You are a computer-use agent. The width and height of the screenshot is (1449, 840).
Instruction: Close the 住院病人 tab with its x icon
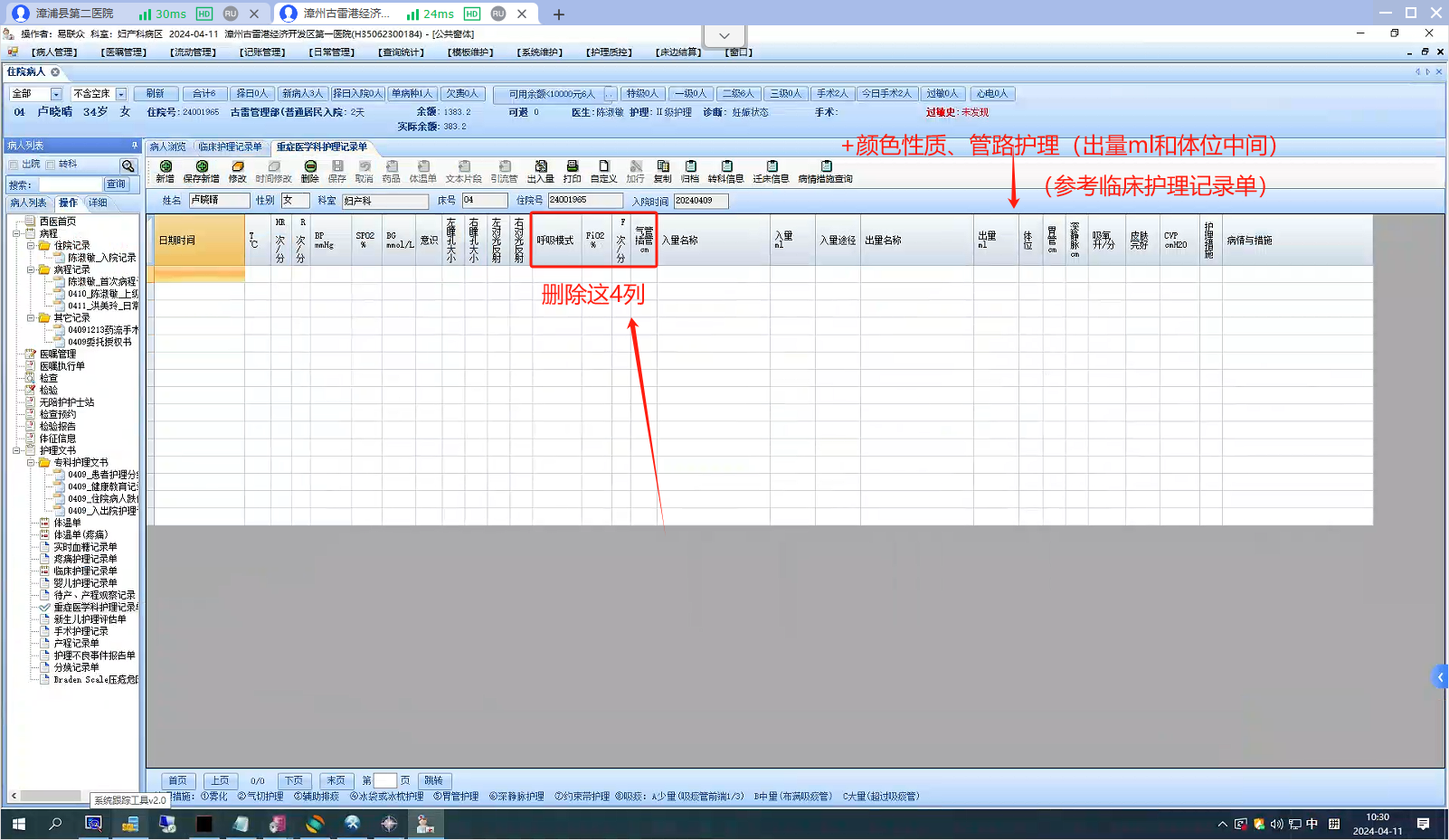[x=55, y=72]
